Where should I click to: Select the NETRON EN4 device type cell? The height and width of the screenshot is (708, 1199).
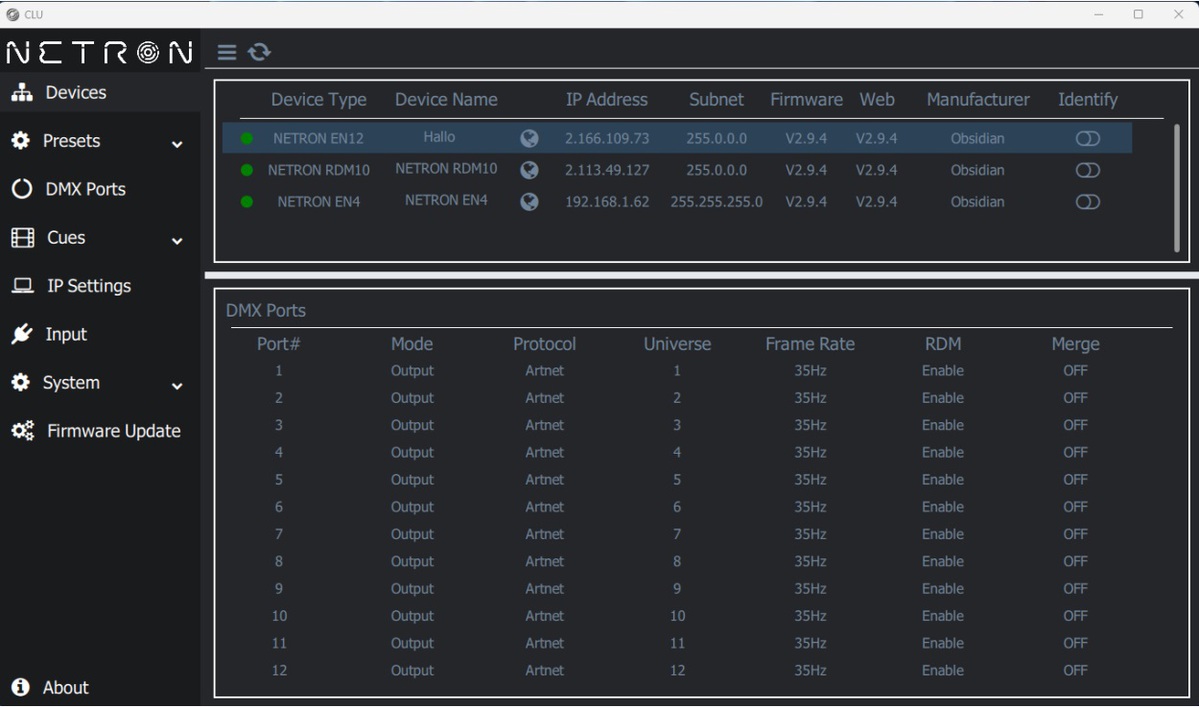[318, 202]
